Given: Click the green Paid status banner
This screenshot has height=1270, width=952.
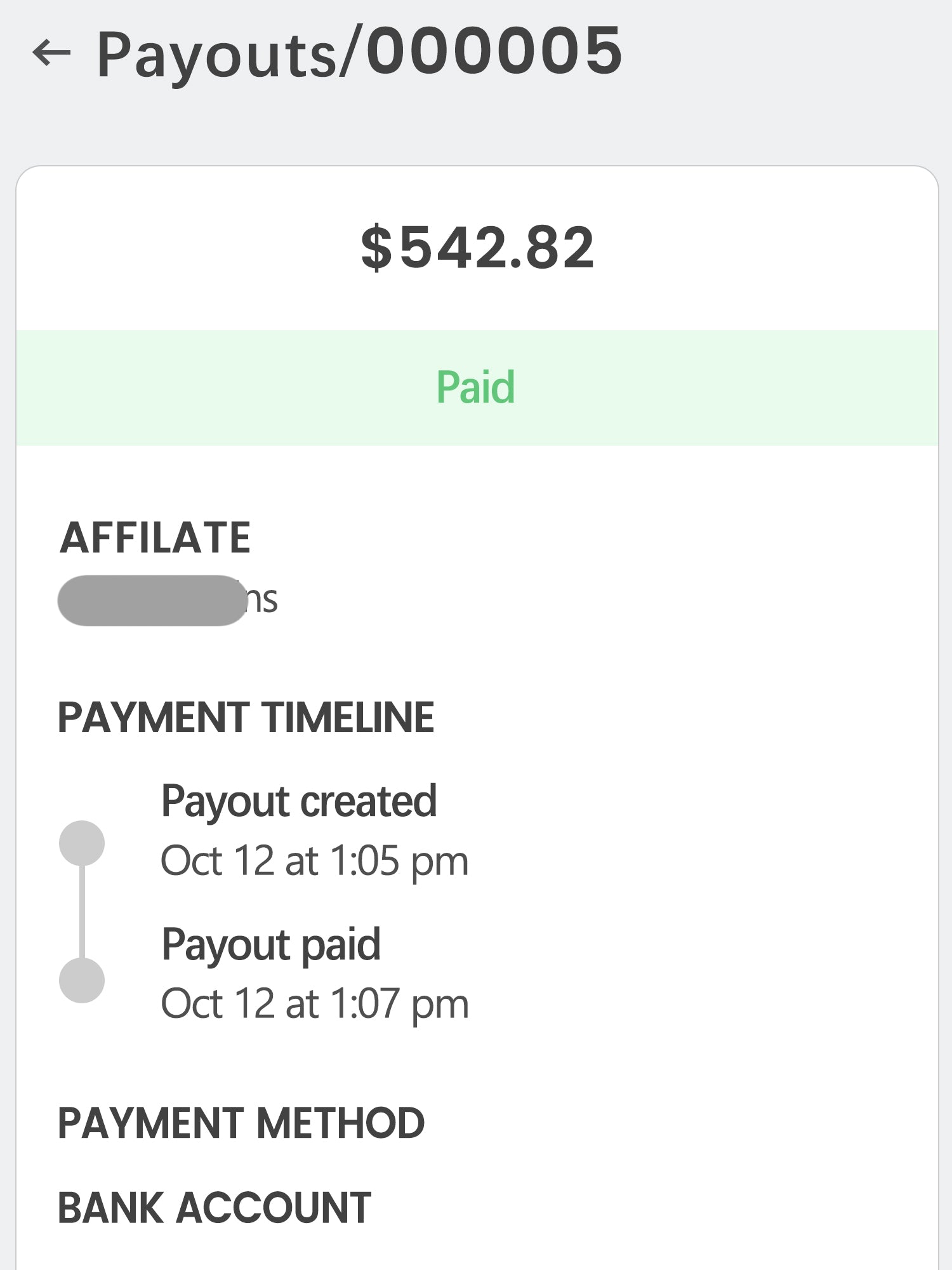Looking at the screenshot, I should tap(476, 387).
